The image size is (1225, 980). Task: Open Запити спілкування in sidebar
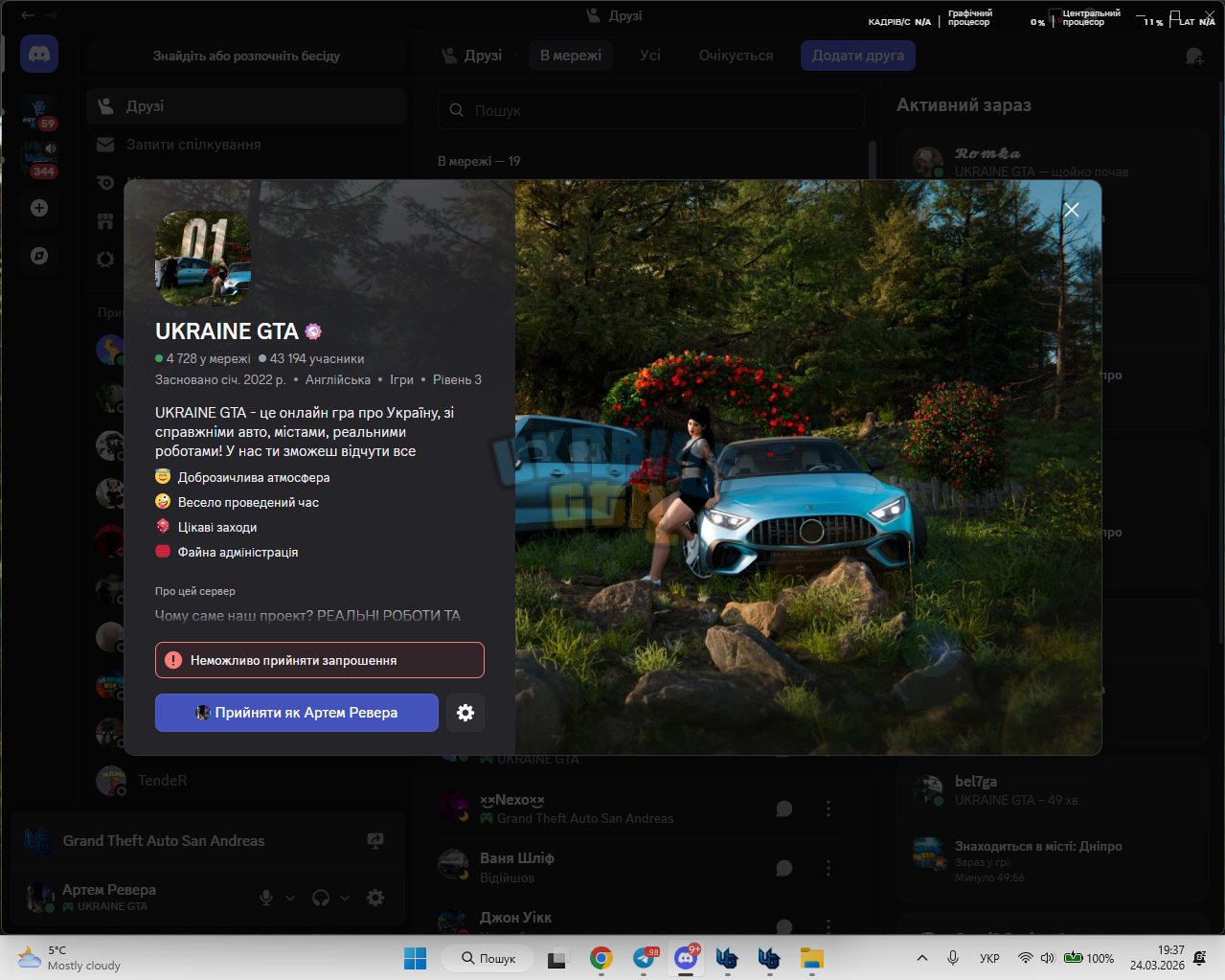coord(246,145)
